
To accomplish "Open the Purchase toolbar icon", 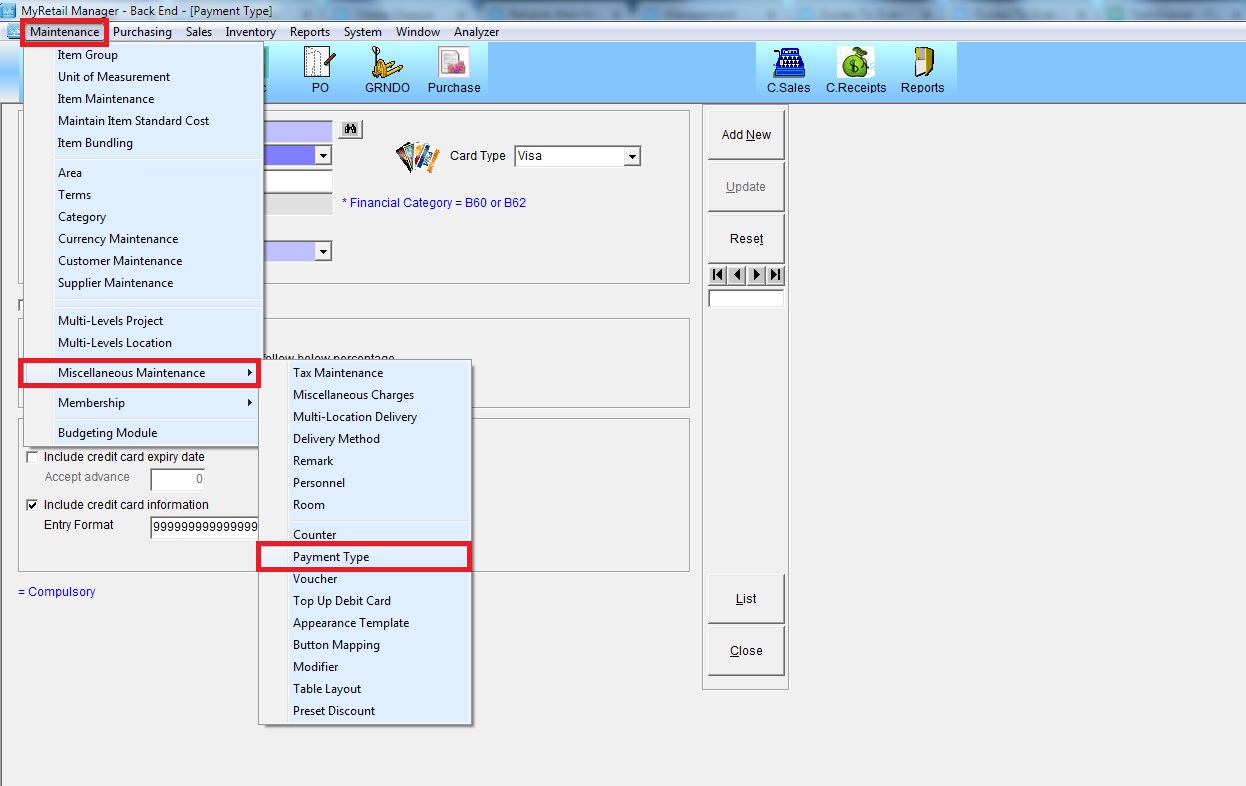I will pos(454,66).
